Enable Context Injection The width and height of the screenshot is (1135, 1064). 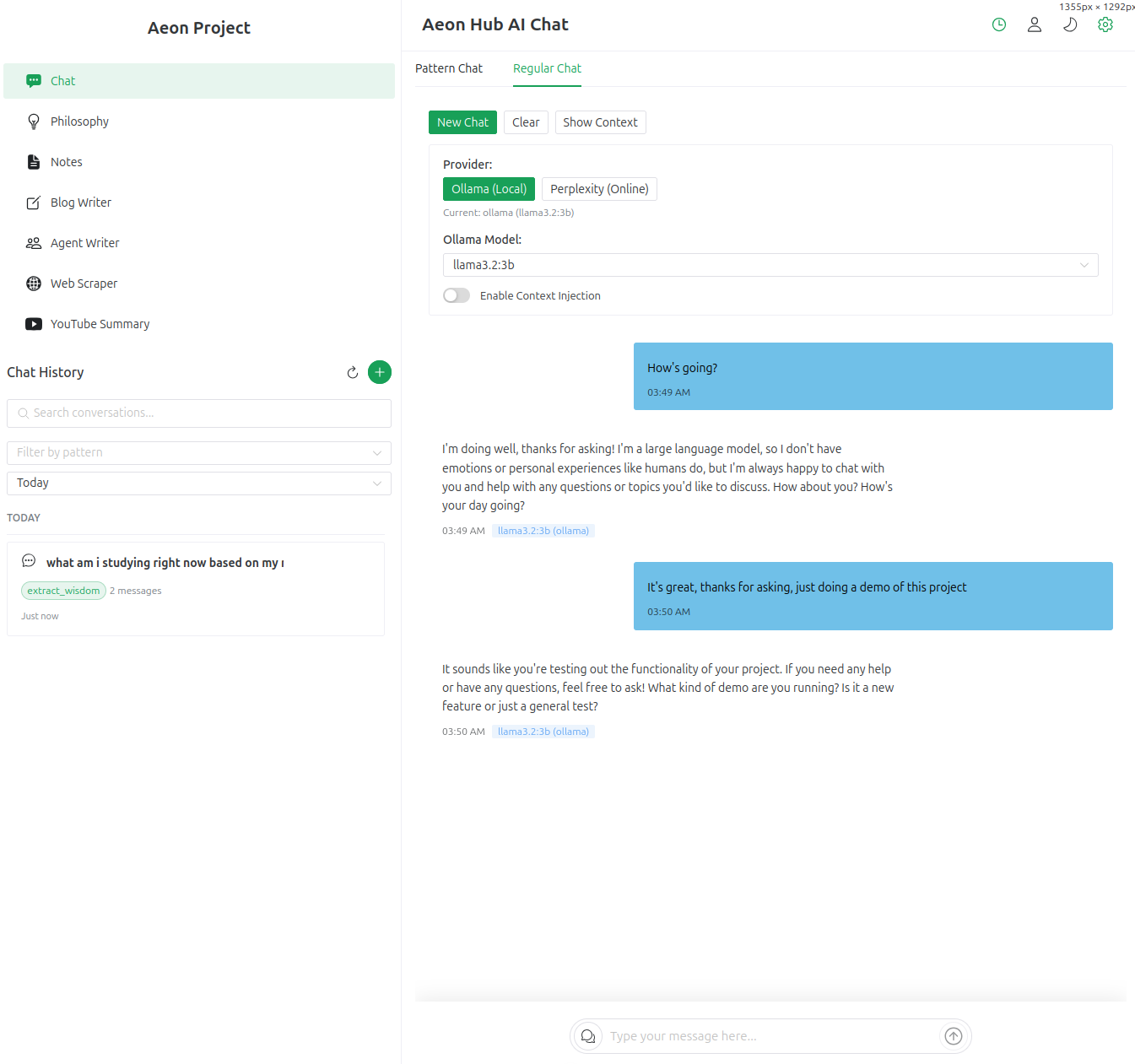pos(456,295)
